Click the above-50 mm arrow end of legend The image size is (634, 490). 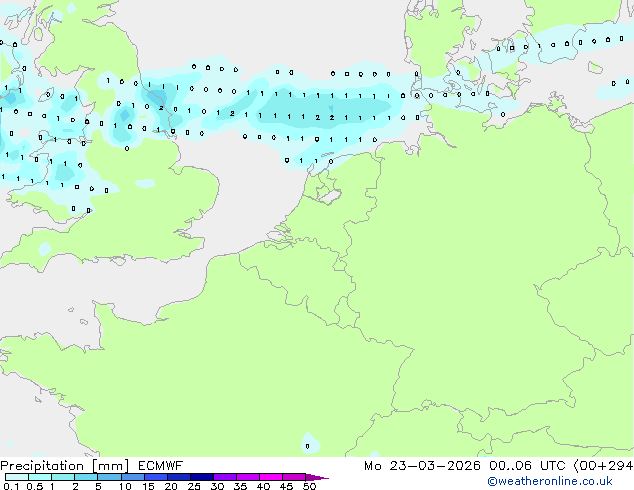coord(317,477)
